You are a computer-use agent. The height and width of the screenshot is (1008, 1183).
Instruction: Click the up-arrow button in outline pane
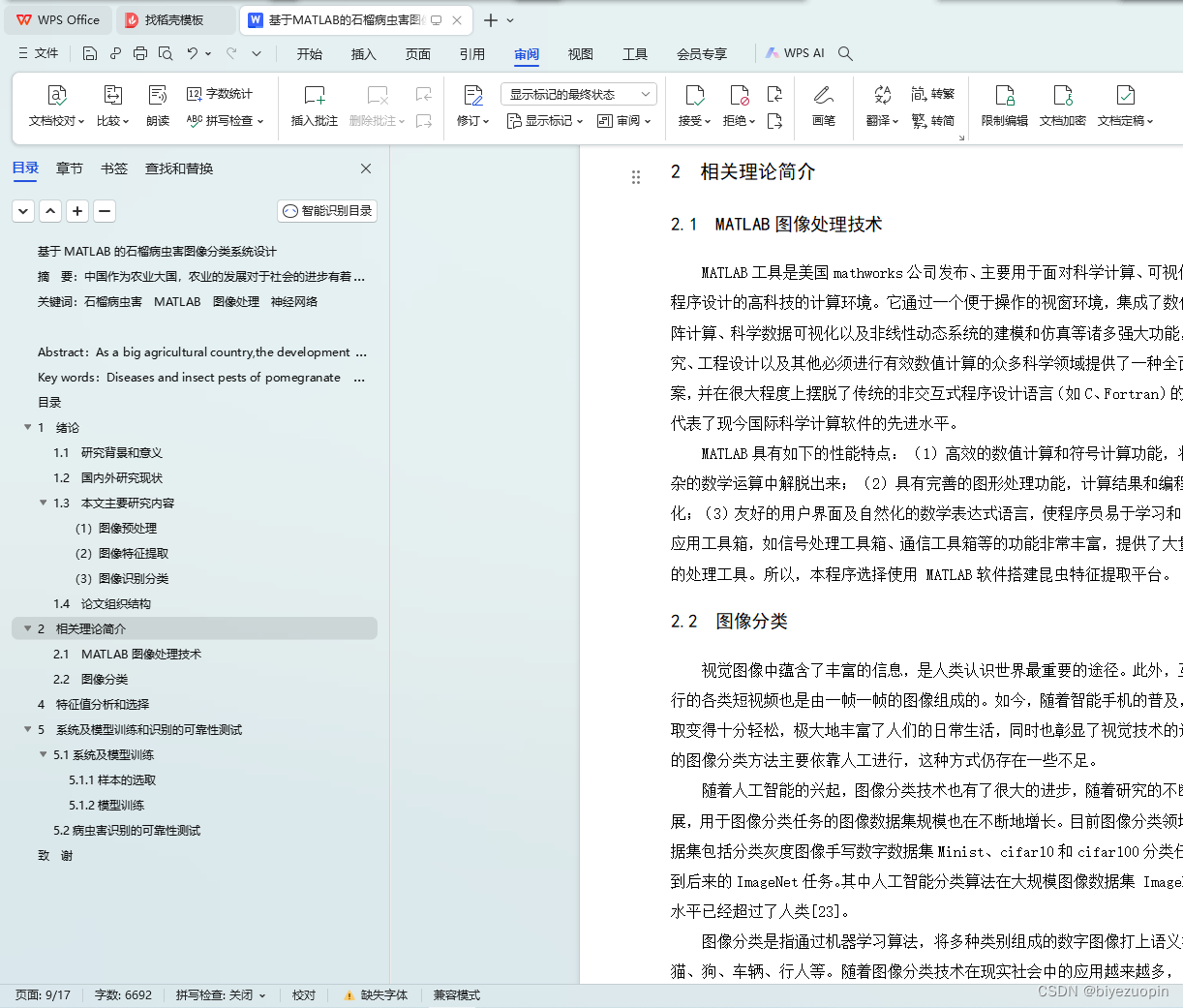click(x=50, y=211)
